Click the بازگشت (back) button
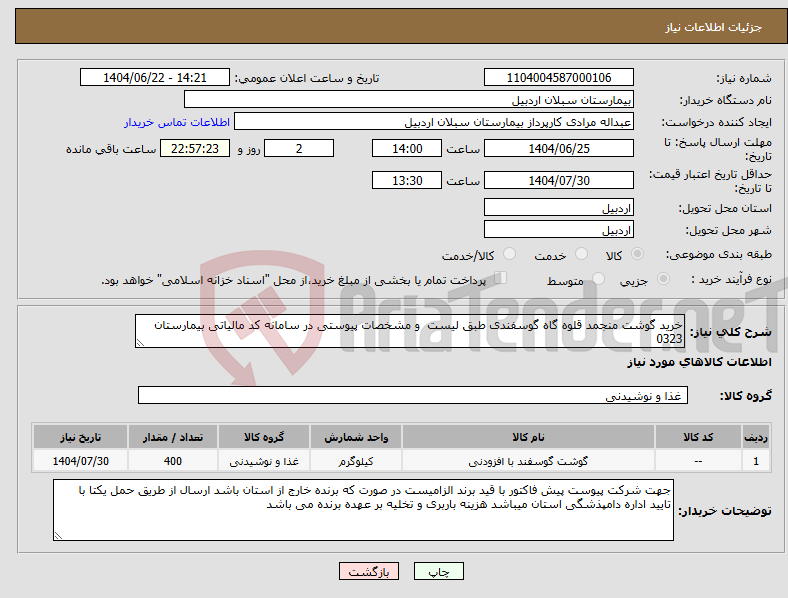This screenshot has height=598, width=788. coord(369,571)
